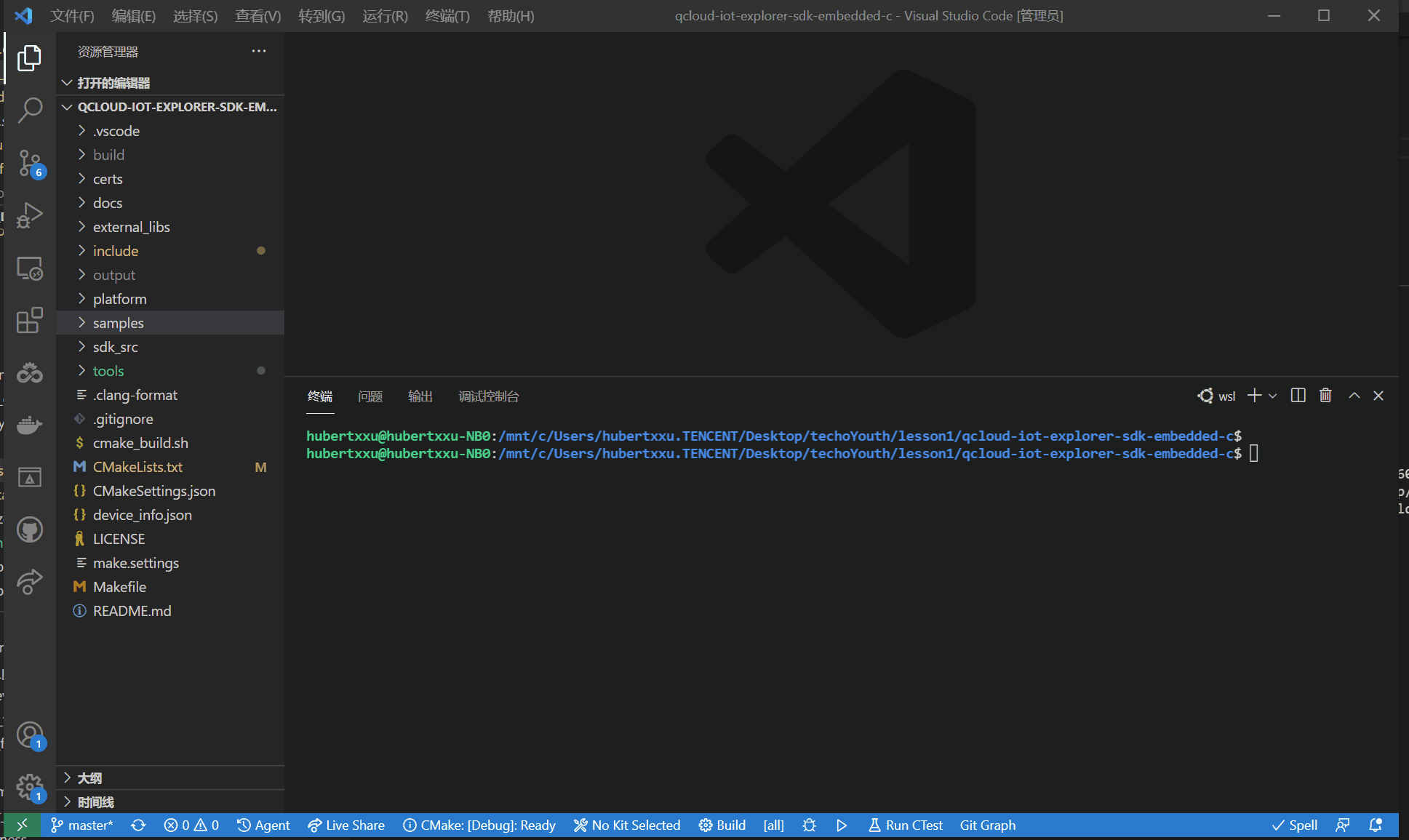This screenshot has height=840, width=1409.
Task: Open Source Control view with 6 changes
Action: tap(30, 163)
